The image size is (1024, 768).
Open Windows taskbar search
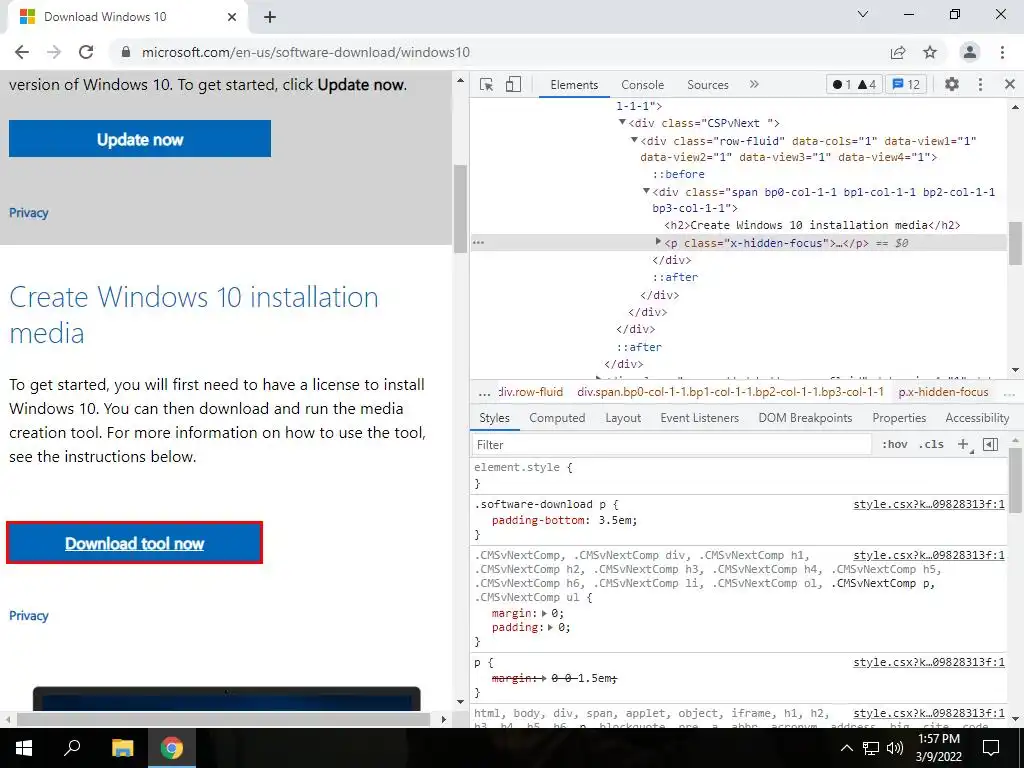coord(72,748)
